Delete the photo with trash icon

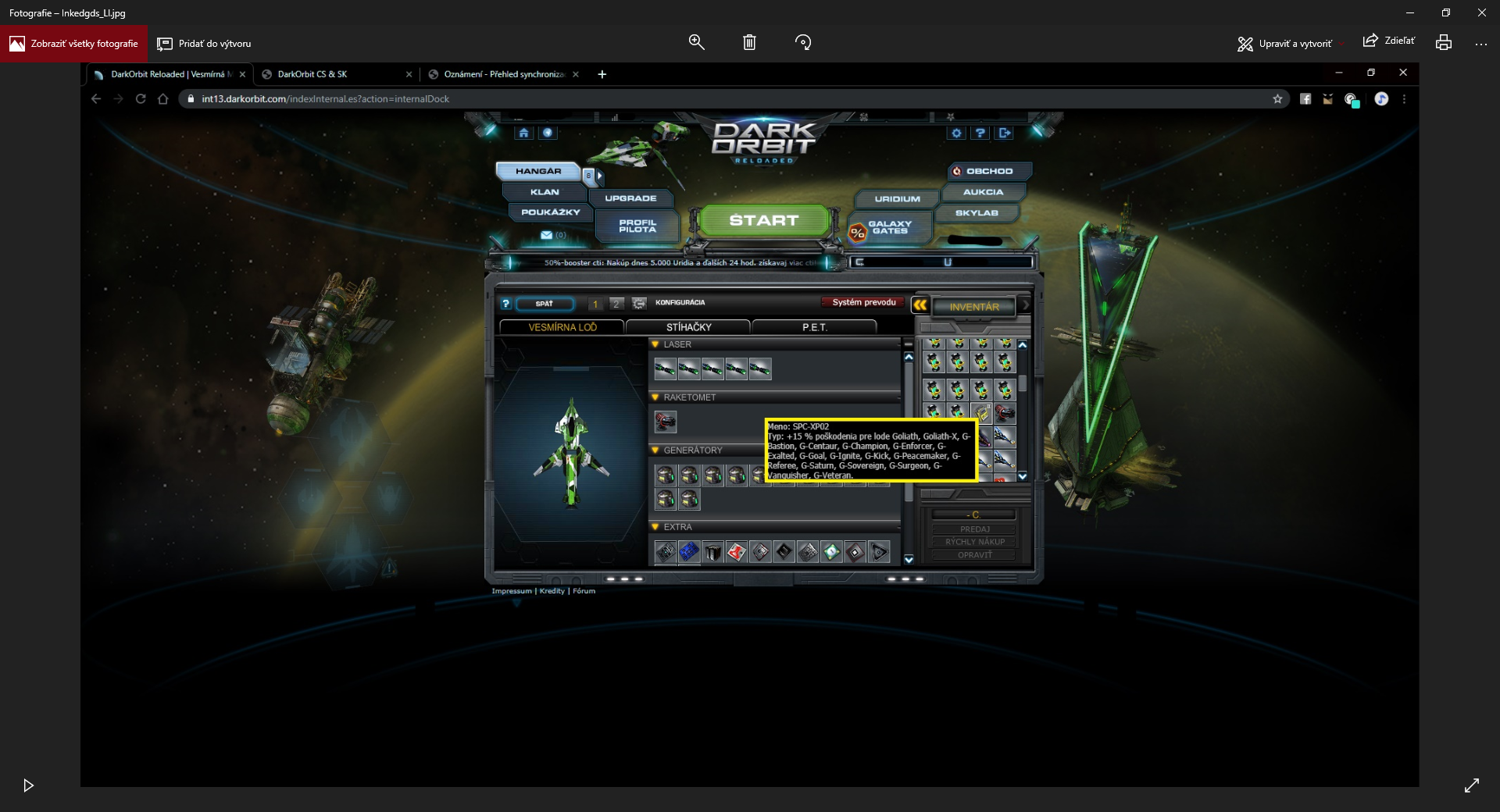(749, 42)
